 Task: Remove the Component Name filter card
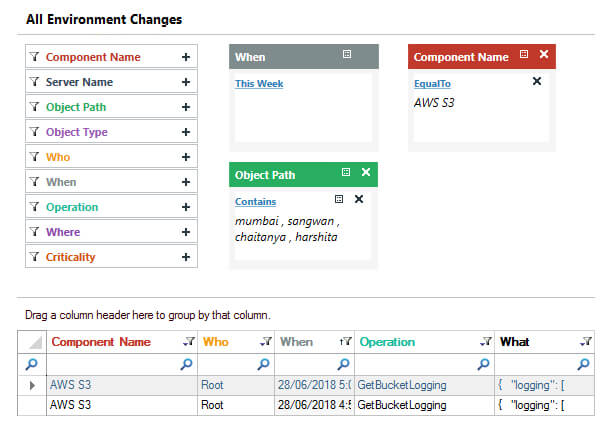tap(544, 54)
